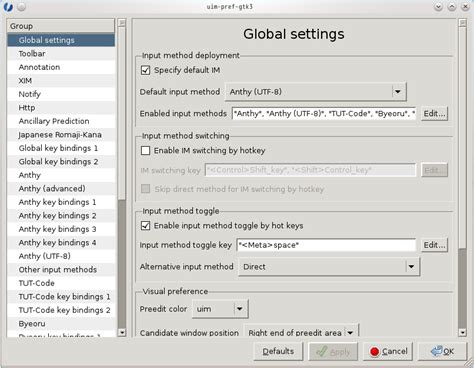Open Default input method dropdown
474x368 pixels.
click(316, 92)
